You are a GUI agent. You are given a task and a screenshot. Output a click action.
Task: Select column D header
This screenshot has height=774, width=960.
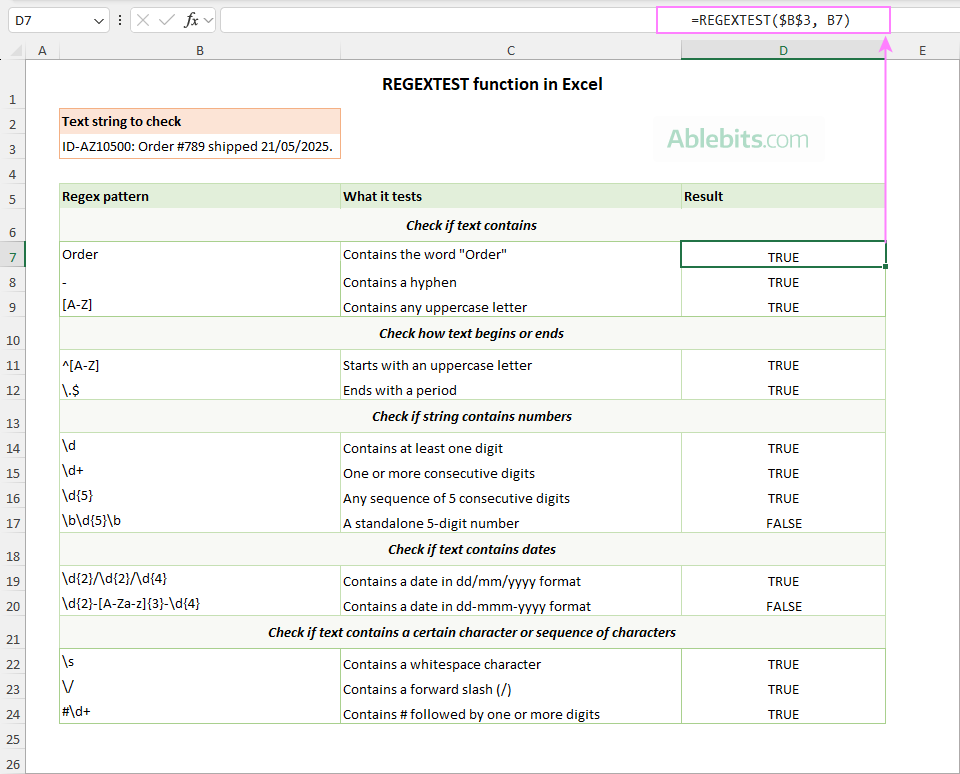pos(783,51)
